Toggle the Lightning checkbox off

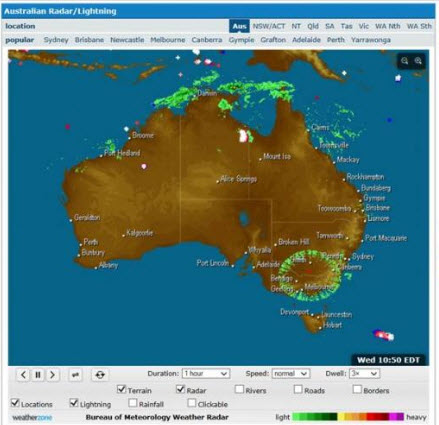coord(74,403)
